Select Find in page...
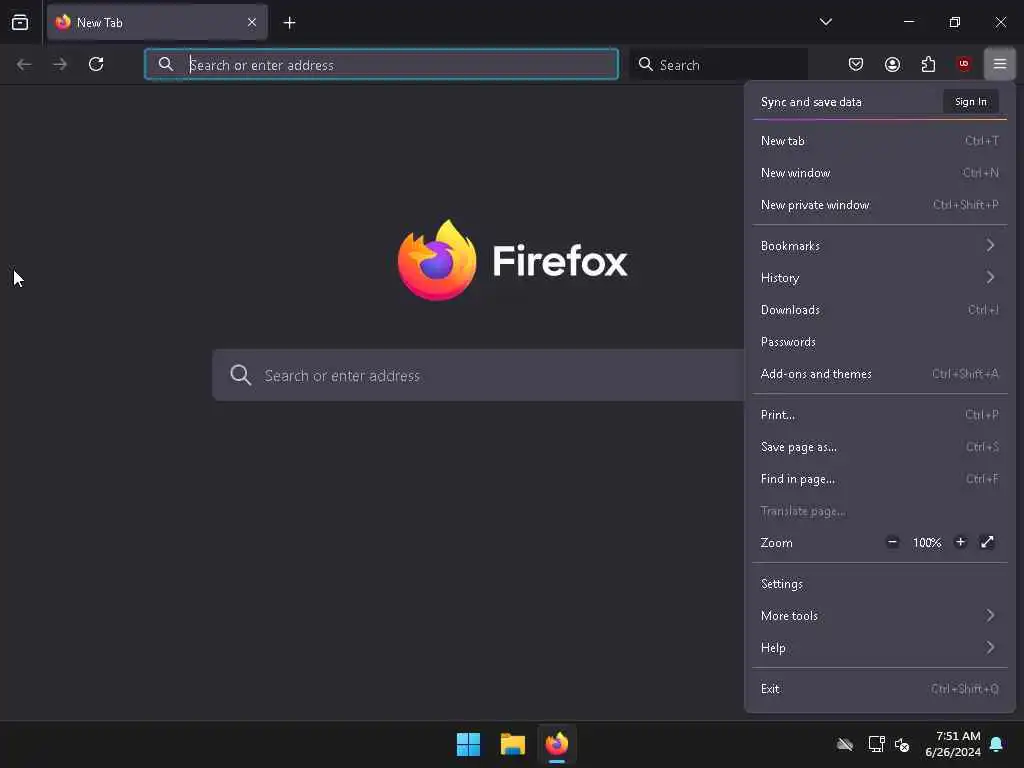 click(880, 479)
